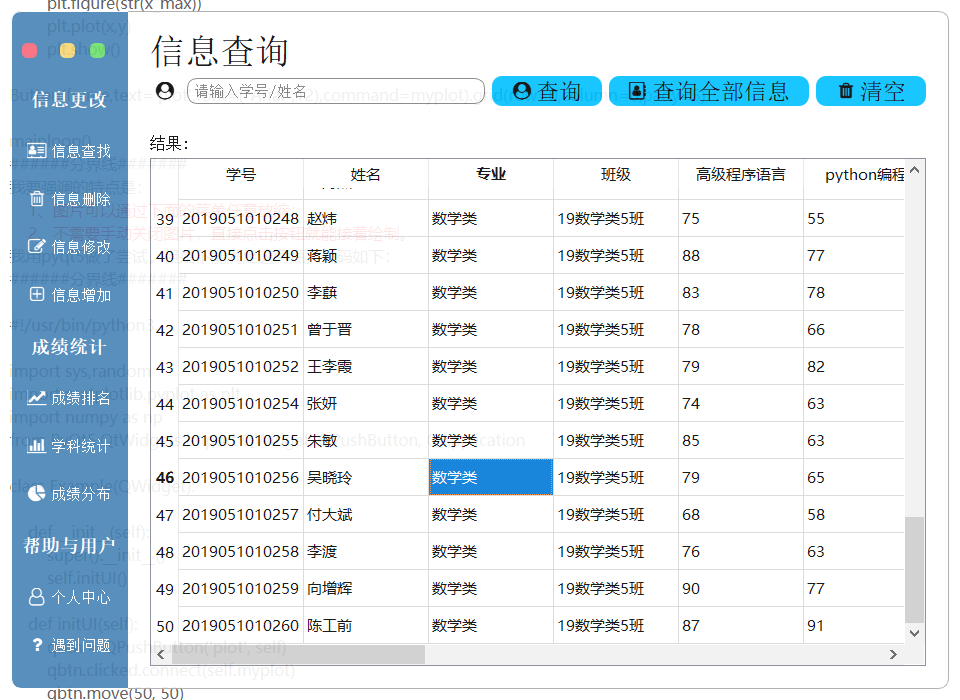This screenshot has height=700, width=960.
Task: Click the 专业 column header
Action: (x=491, y=175)
